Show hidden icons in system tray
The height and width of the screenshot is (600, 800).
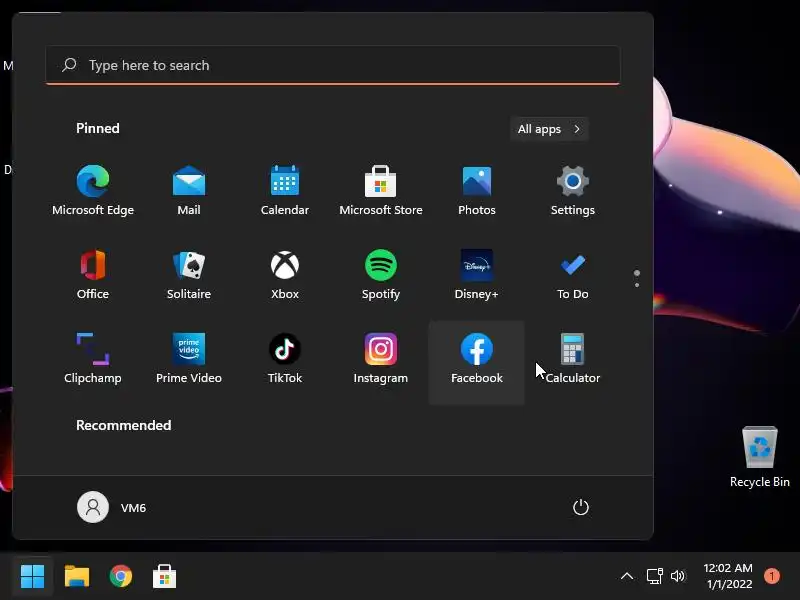pos(627,577)
